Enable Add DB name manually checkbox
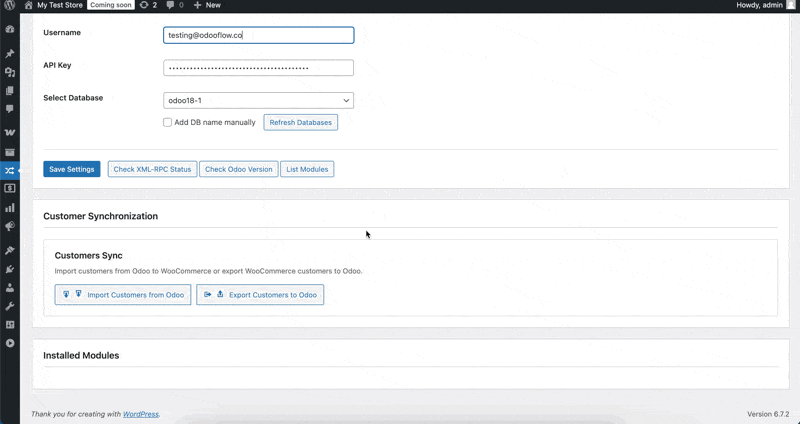800x424 pixels. (168, 122)
